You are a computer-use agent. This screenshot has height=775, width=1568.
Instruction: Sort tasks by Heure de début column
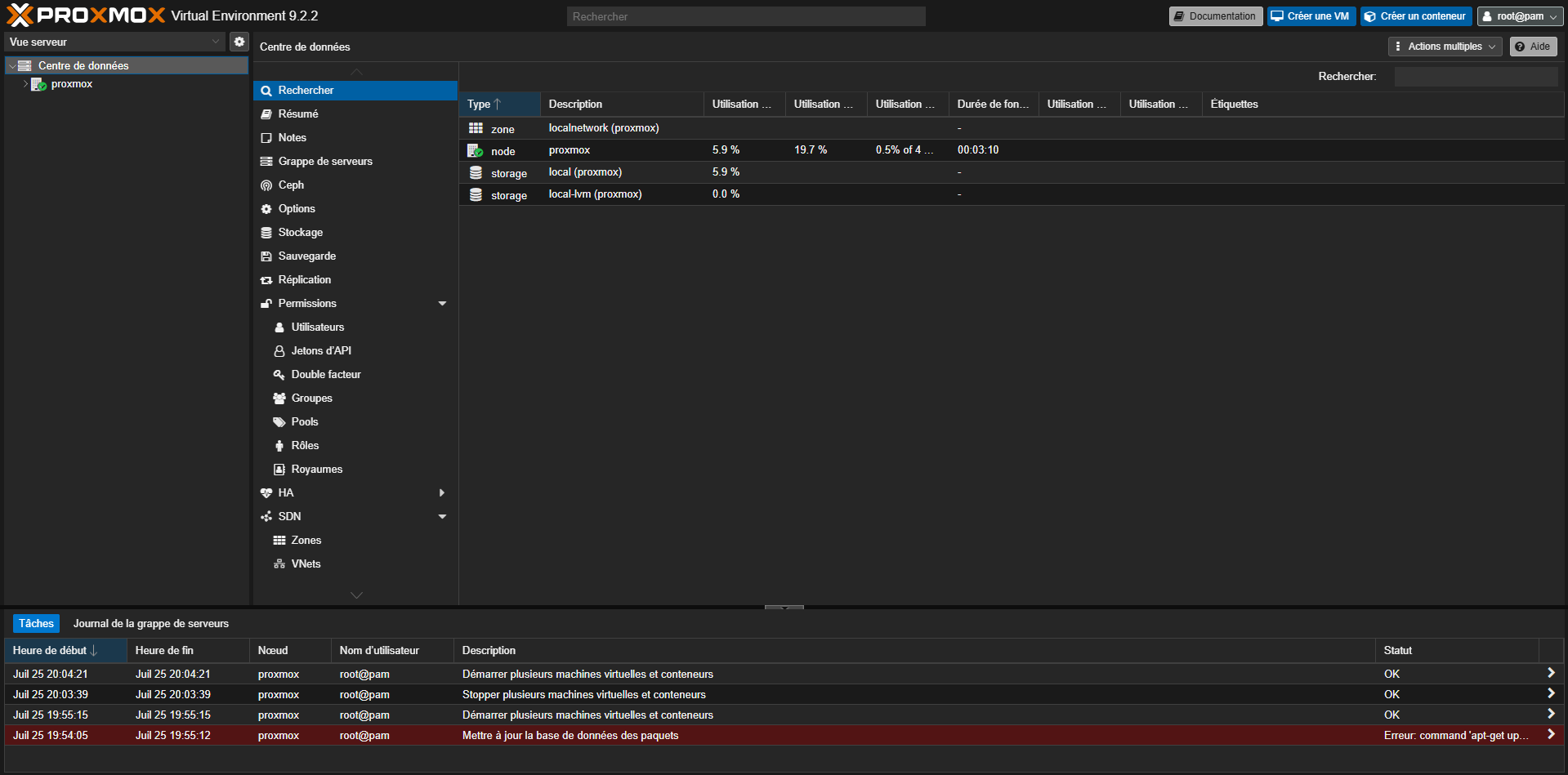pos(65,650)
